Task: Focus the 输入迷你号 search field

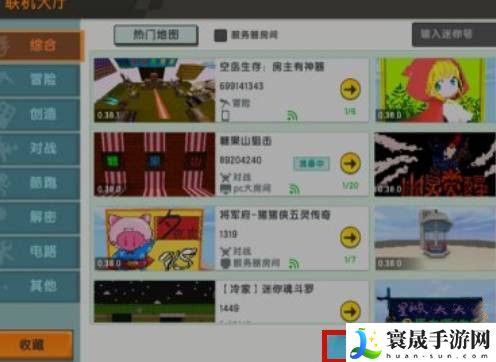Action: click(454, 34)
